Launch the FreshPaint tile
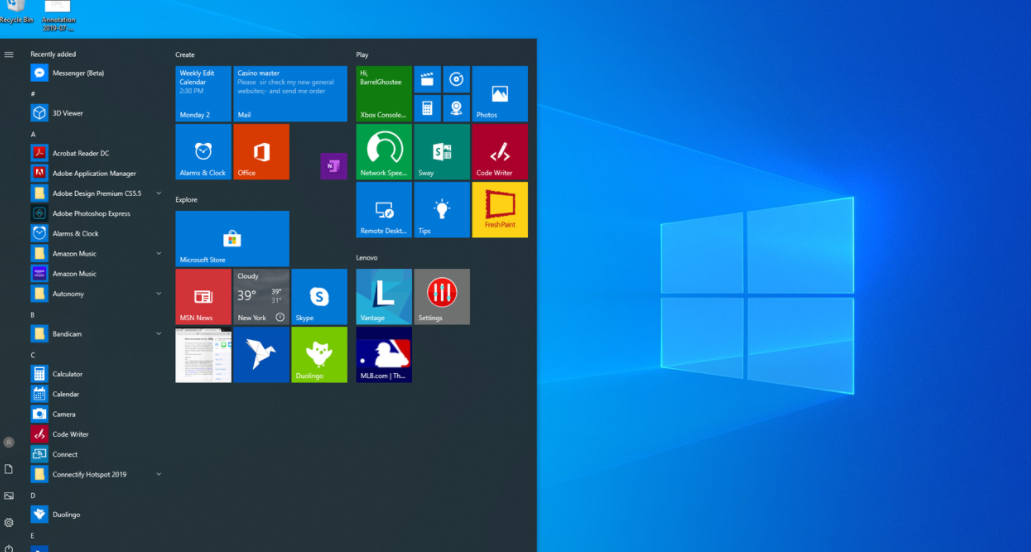1031x552 pixels. [x=500, y=210]
